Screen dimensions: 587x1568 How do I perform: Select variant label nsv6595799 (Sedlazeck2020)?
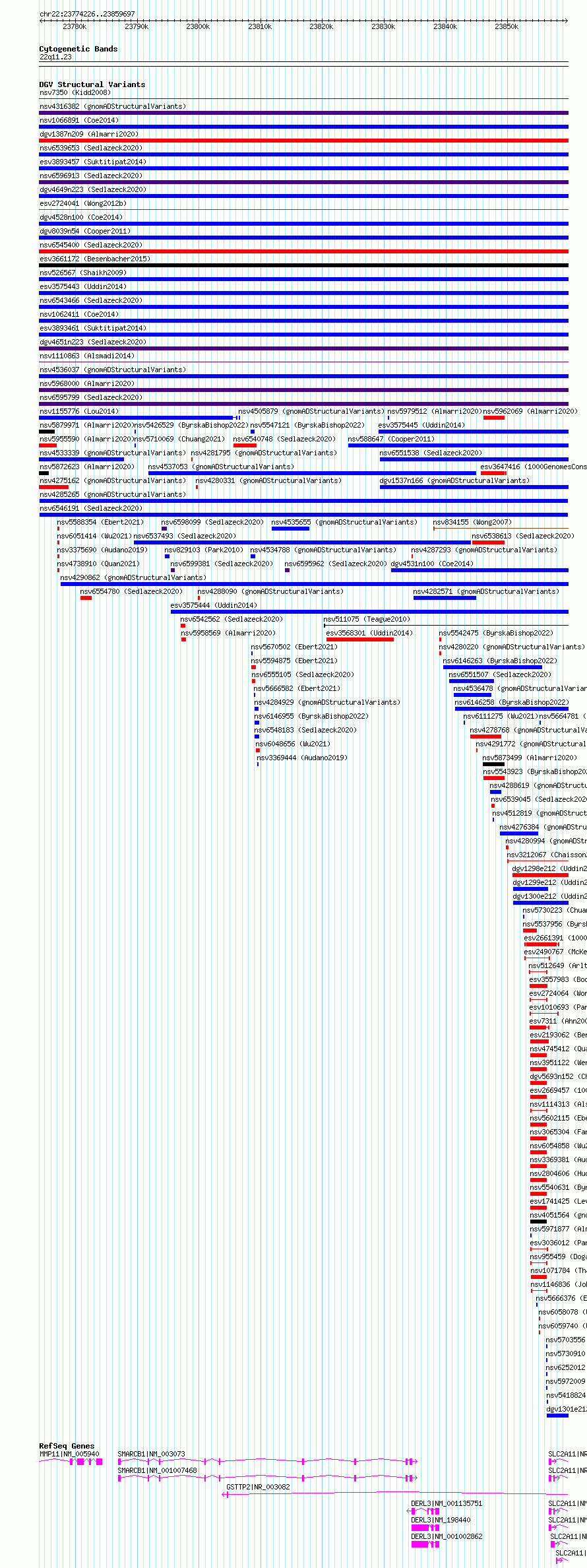[x=91, y=397]
